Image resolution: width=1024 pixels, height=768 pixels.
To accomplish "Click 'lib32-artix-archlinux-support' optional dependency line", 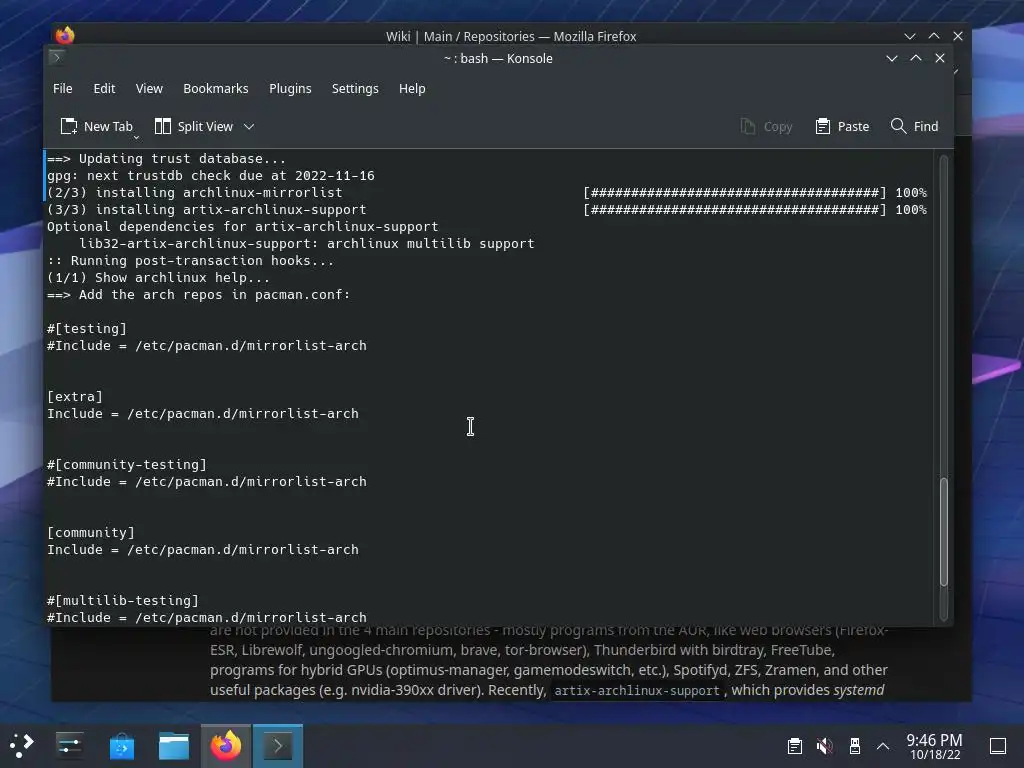I will pos(307,244).
